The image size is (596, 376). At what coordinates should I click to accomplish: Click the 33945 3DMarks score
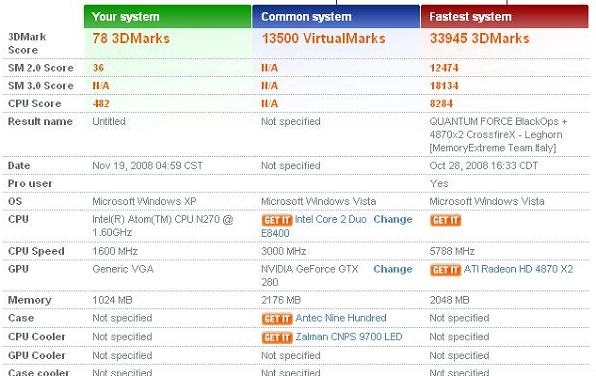[x=480, y=38]
